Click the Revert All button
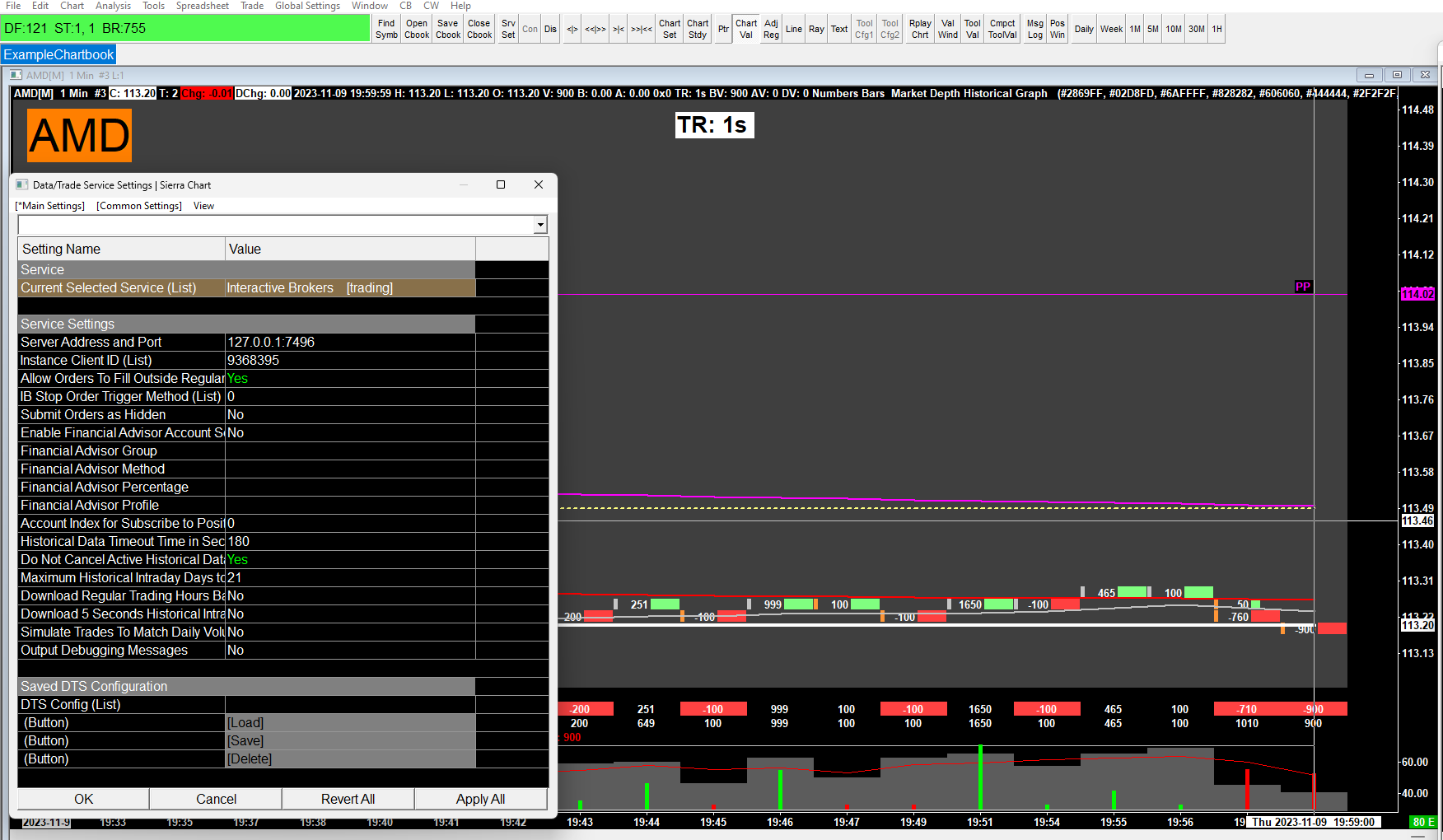This screenshot has height=840, width=1443. pos(348,799)
